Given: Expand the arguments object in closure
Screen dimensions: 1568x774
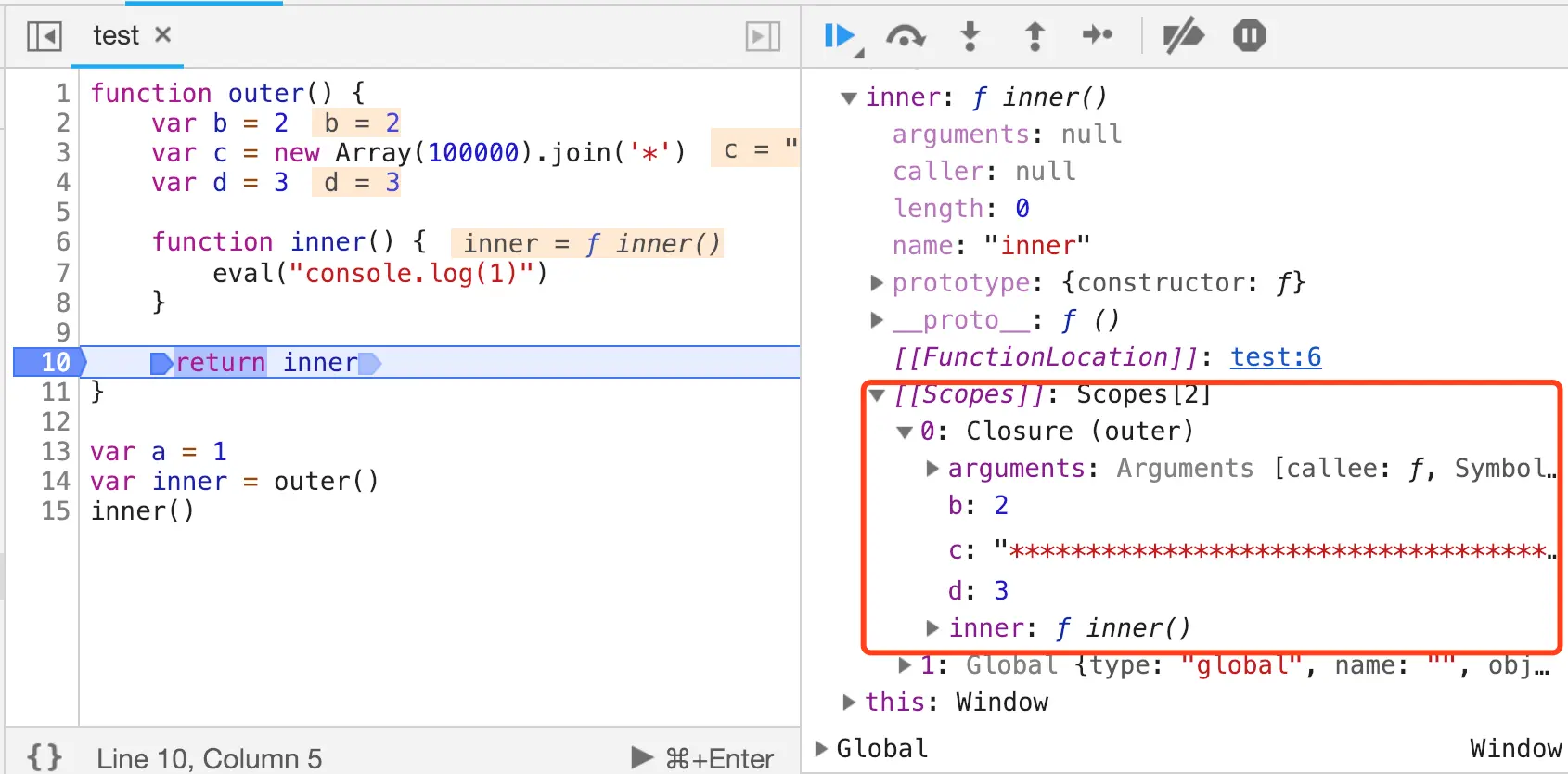Looking at the screenshot, I should 932,469.
